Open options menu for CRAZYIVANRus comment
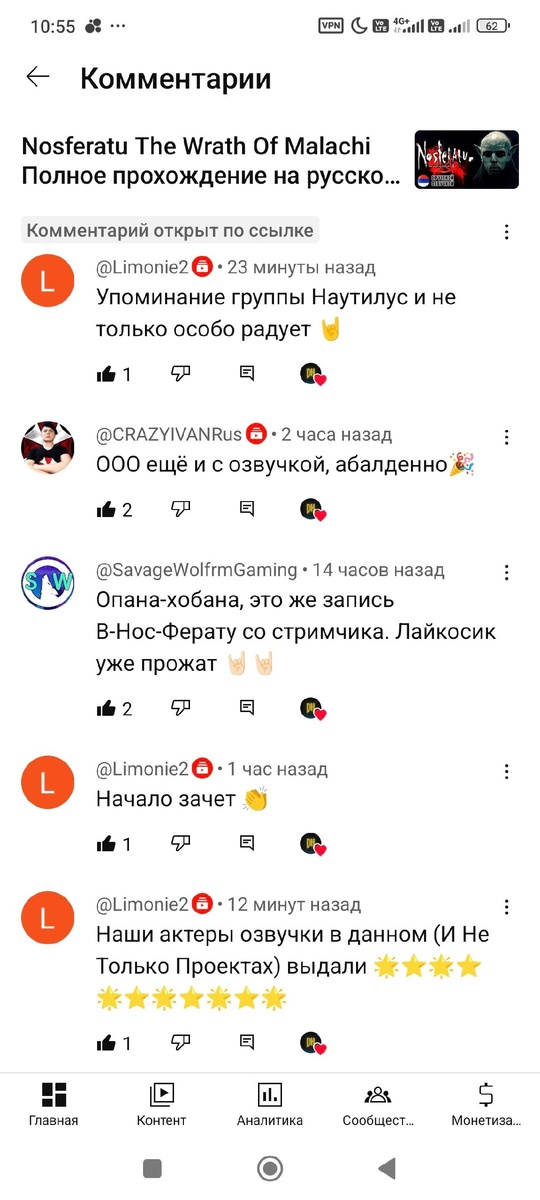This screenshot has height=1200, width=540. 507,437
